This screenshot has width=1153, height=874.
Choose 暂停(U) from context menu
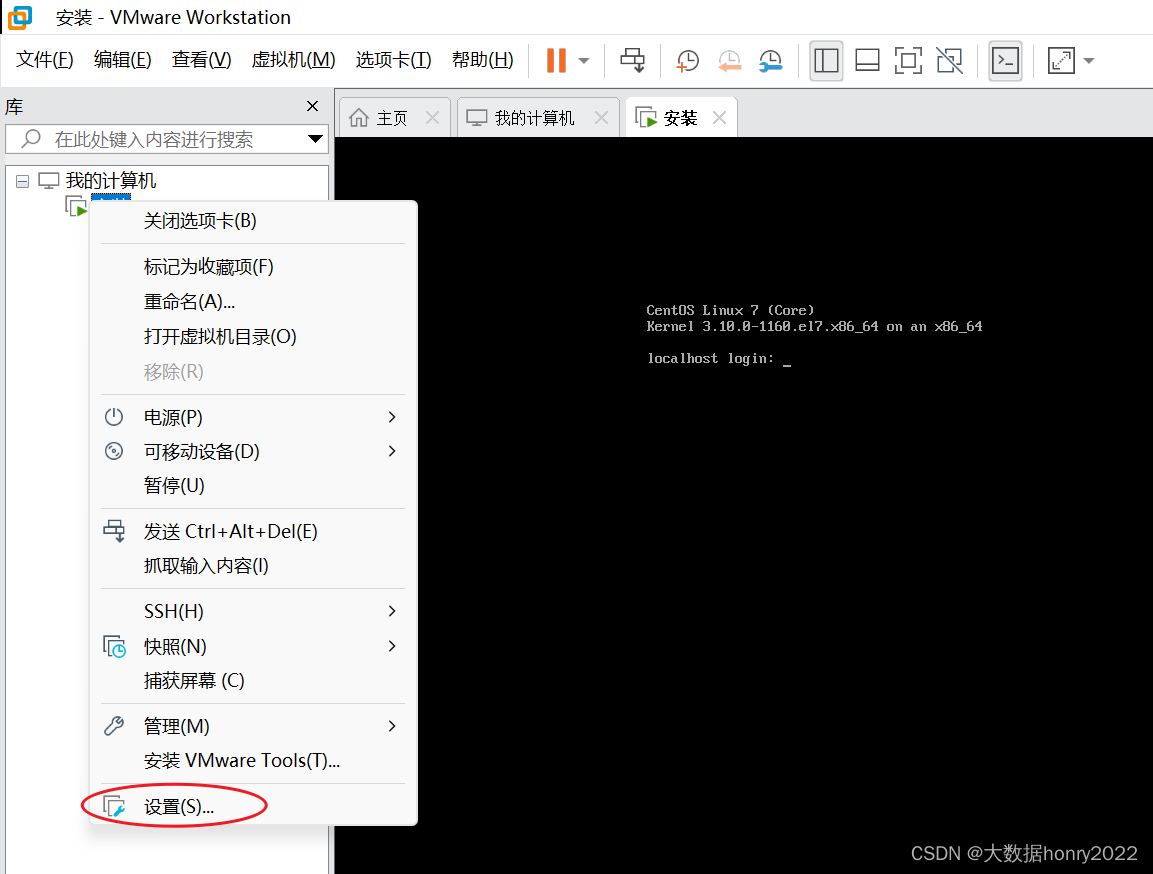click(x=253, y=486)
